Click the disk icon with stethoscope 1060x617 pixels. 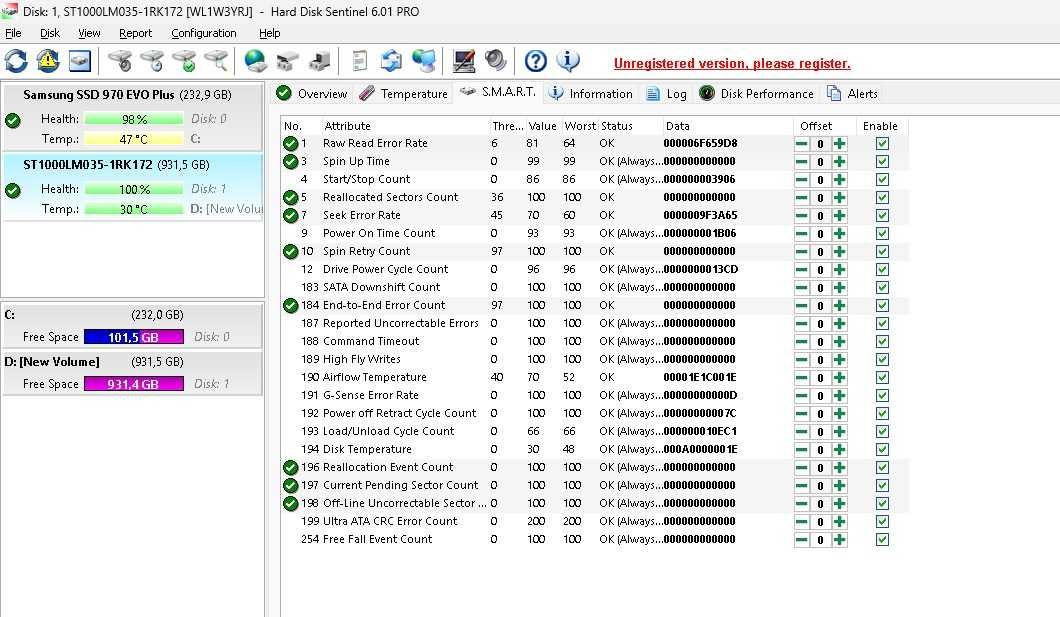(120, 61)
